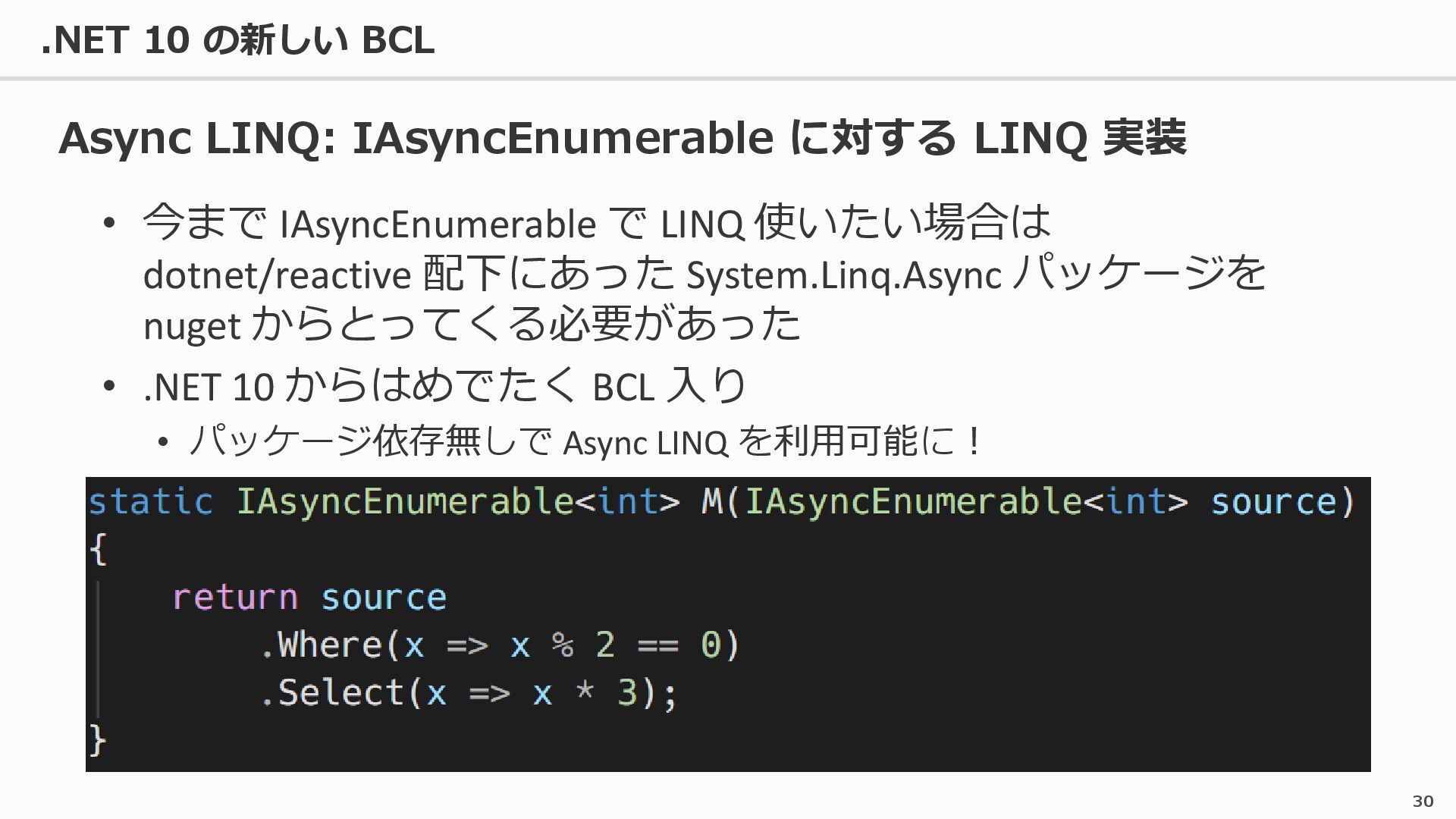
Task: Click the slide page number 30
Action: (x=1423, y=801)
